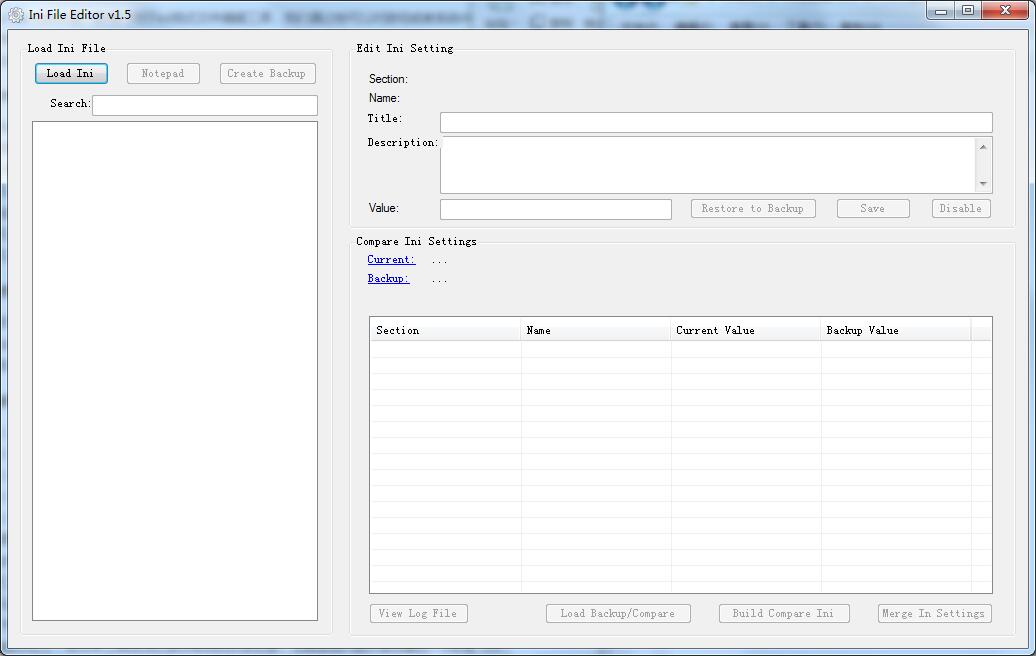Click inside the Search field

(204, 104)
